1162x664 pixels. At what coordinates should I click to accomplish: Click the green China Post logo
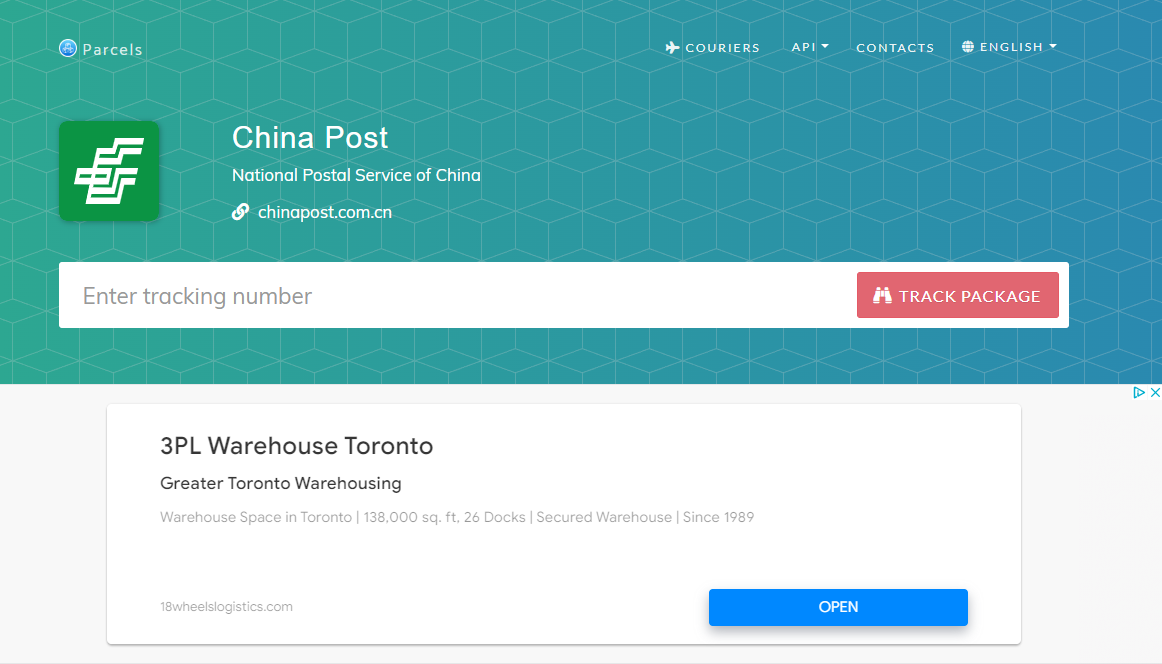(x=109, y=171)
